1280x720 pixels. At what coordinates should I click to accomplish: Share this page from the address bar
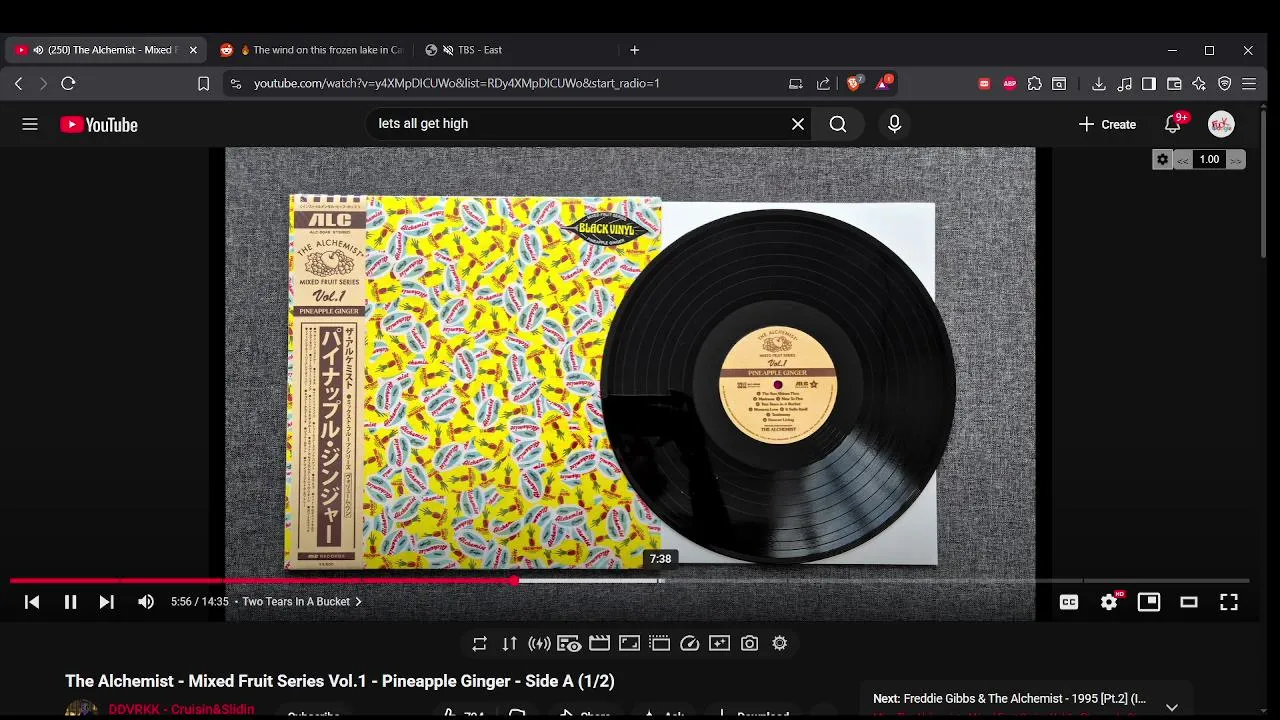point(823,84)
